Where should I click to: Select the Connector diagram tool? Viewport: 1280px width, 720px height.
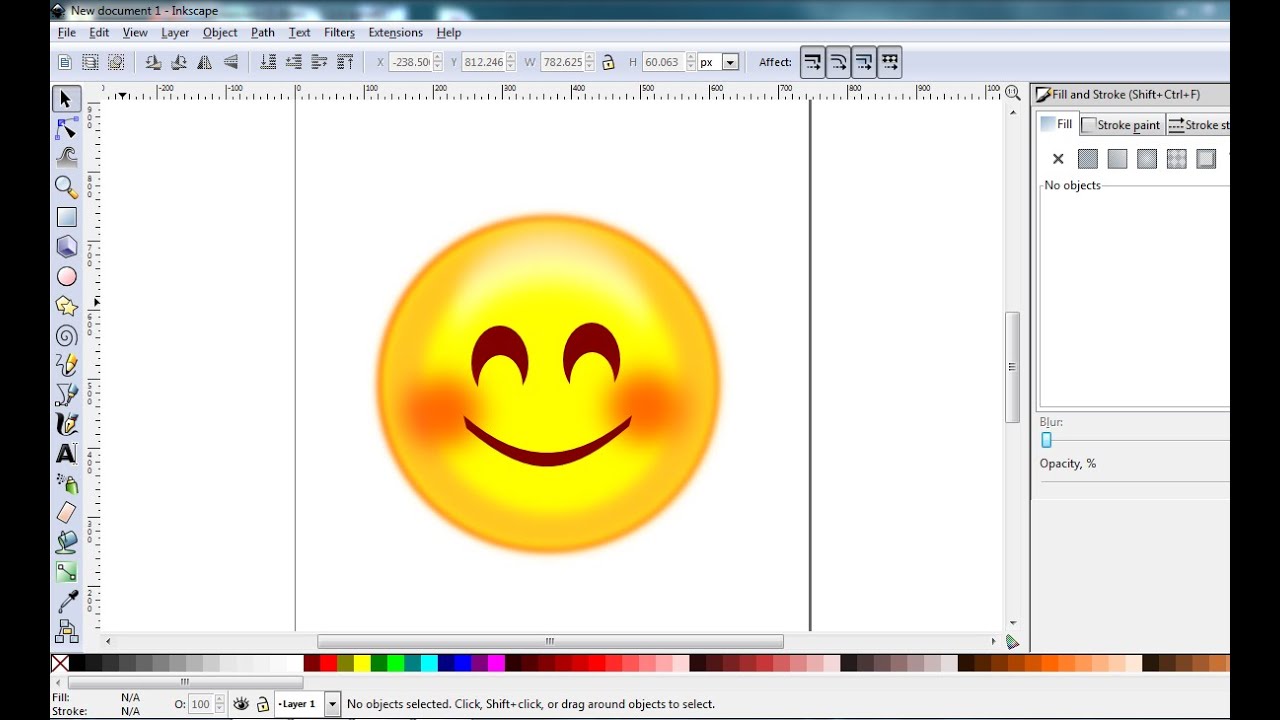coord(66,631)
